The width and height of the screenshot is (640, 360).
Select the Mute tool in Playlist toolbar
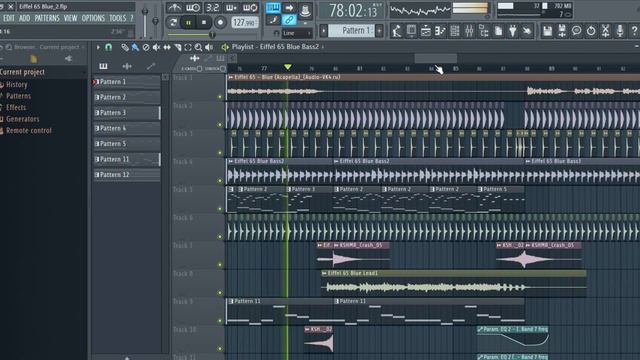(x=156, y=47)
